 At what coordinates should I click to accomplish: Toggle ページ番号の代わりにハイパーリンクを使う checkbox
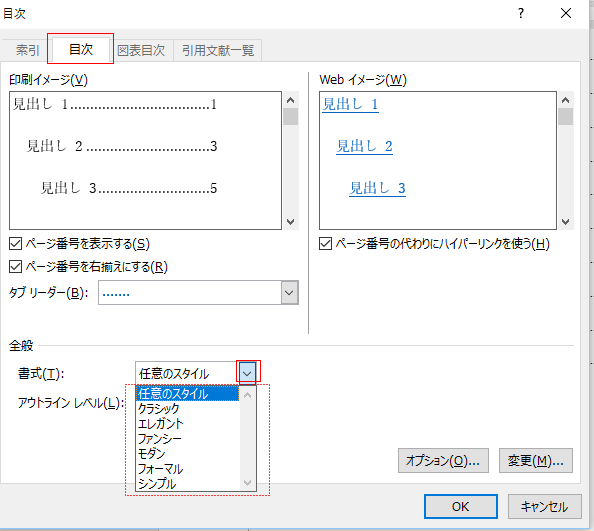[325, 244]
